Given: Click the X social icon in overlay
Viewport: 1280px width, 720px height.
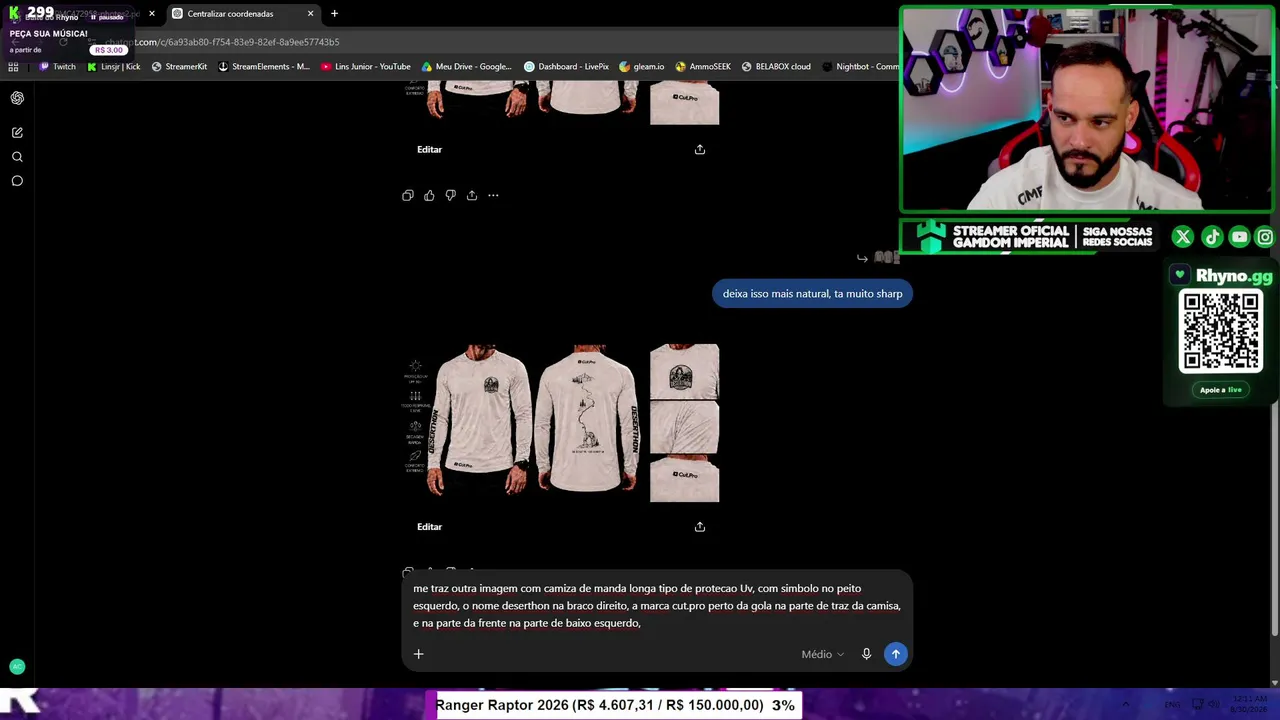Looking at the screenshot, I should coord(1183,237).
